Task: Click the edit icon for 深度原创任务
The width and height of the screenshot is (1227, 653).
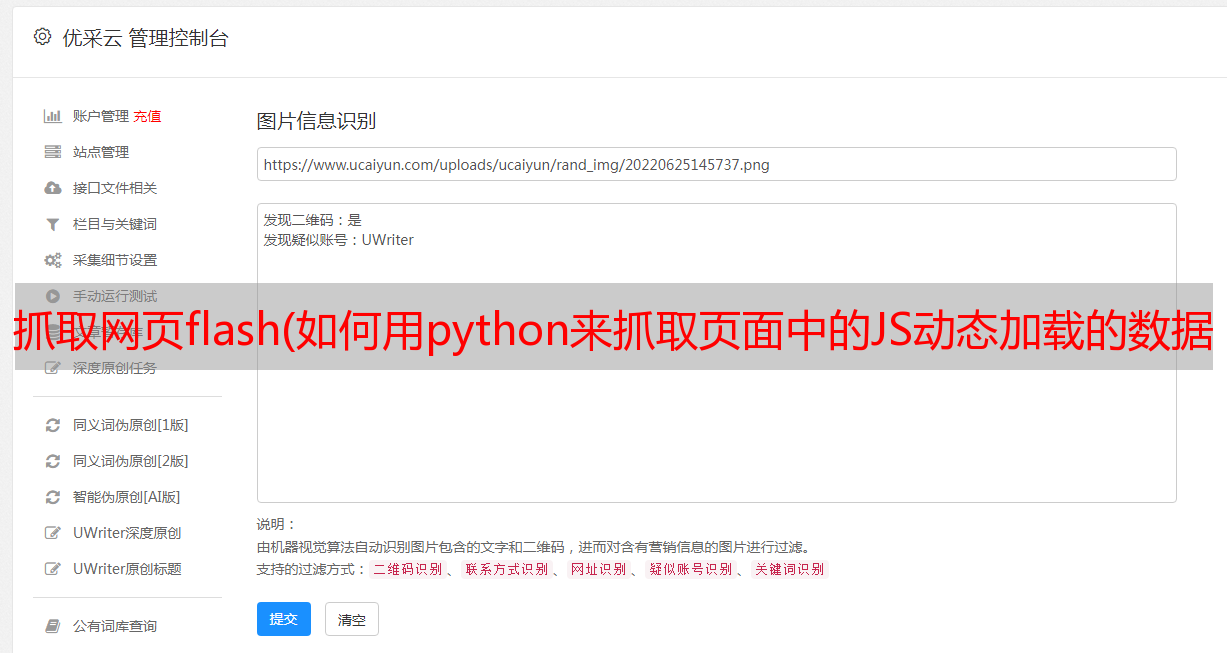Action: [53, 368]
